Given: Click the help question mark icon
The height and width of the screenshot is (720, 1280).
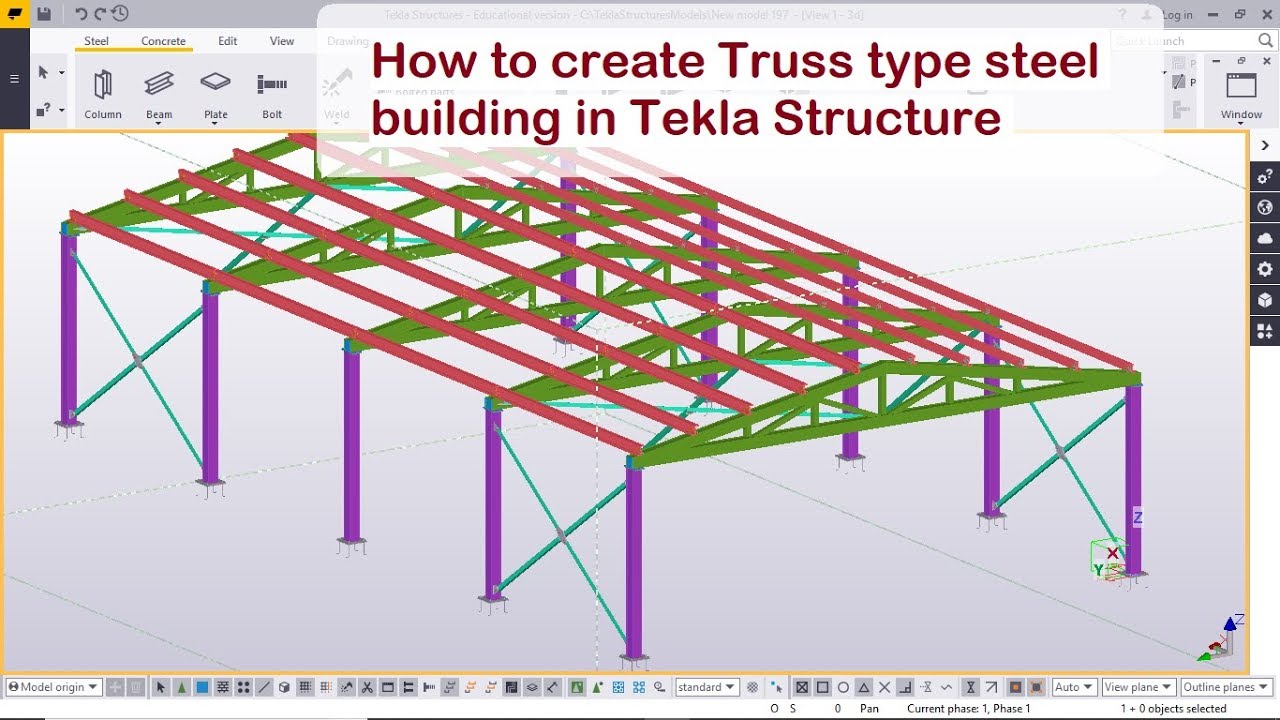Looking at the screenshot, I should click(x=1123, y=14).
